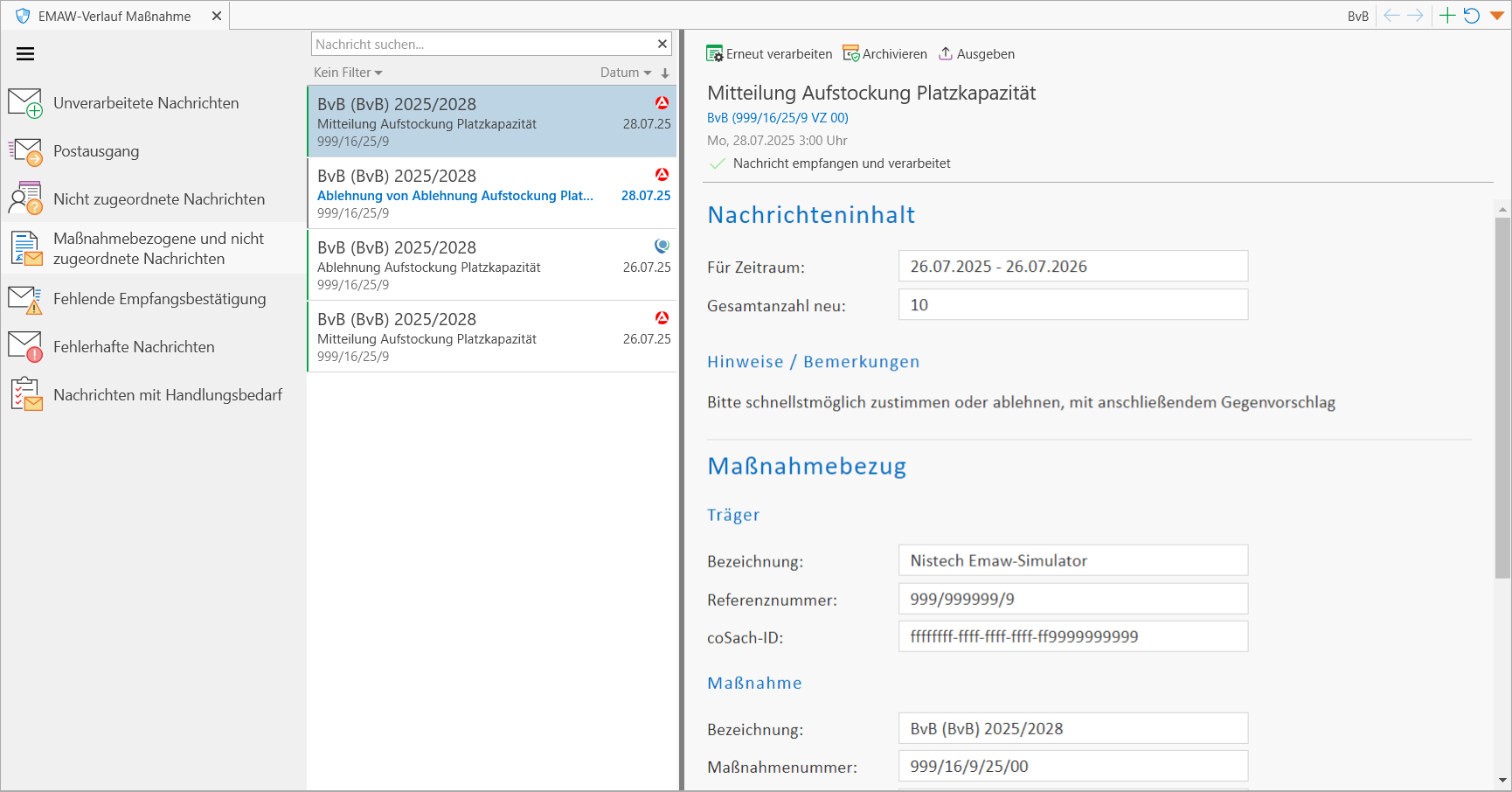Click coSach-ID field

[1073, 637]
